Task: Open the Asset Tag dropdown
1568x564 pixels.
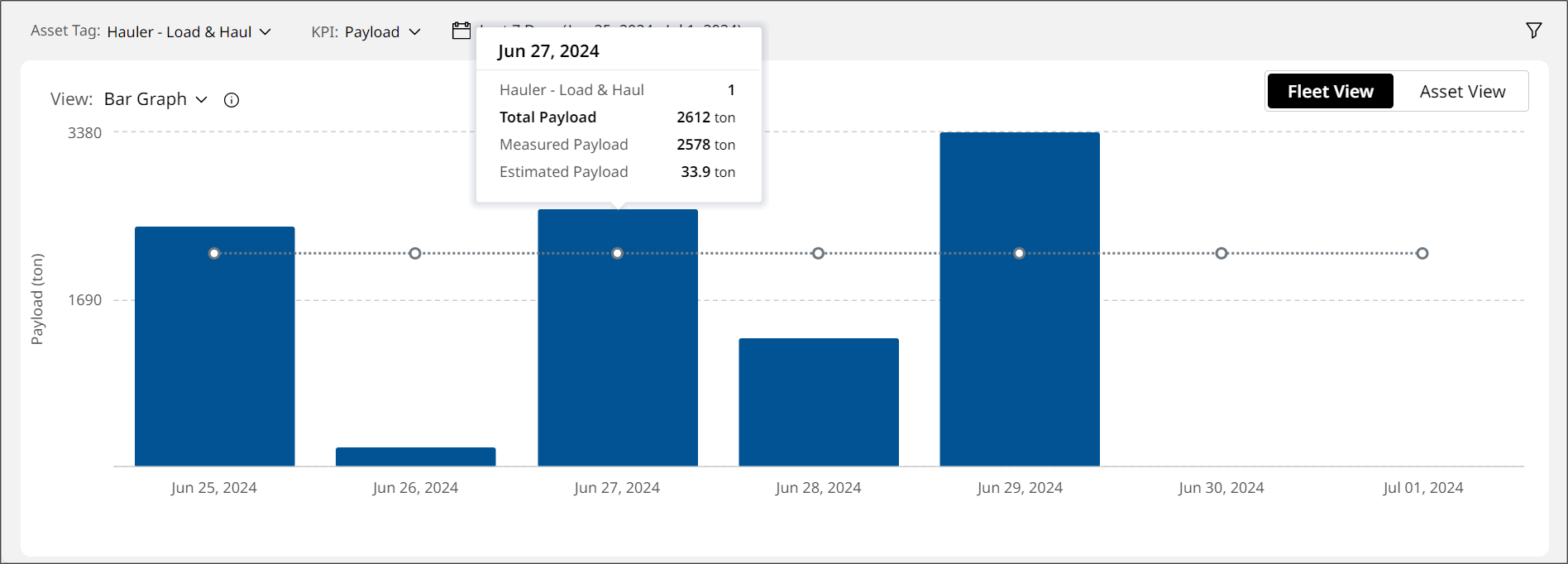Action: 189,32
